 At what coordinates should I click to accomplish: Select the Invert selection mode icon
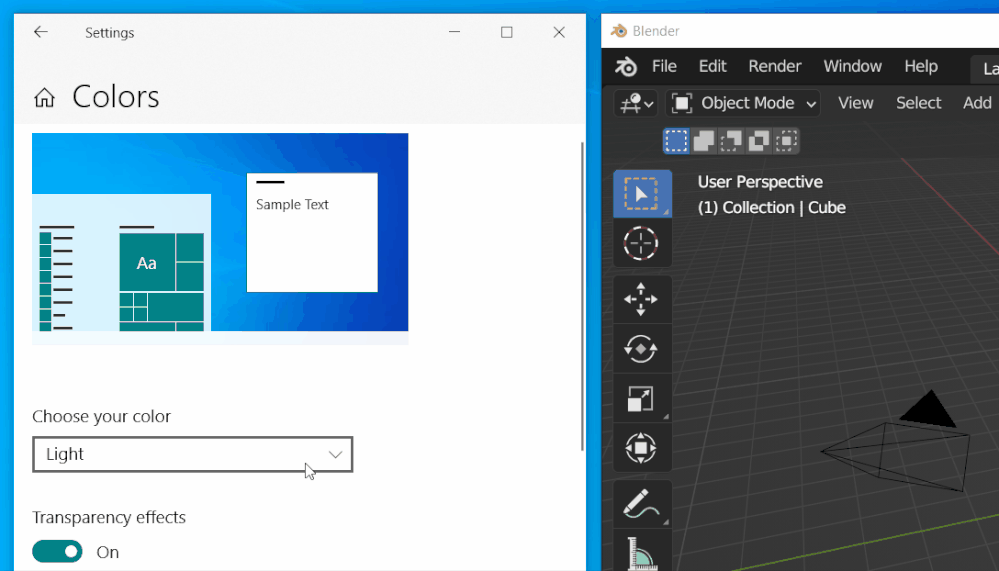(x=759, y=141)
